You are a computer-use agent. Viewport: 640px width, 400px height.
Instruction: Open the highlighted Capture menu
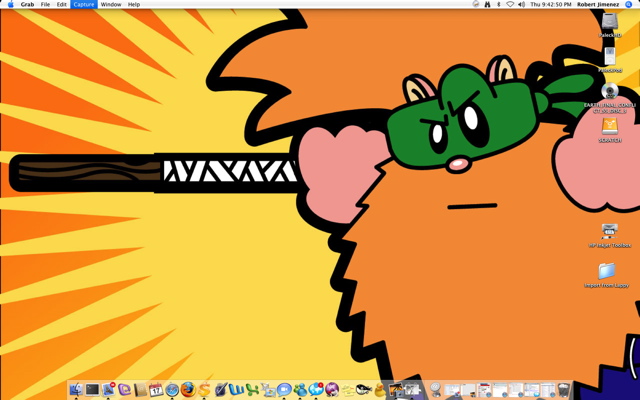pyautogui.click(x=83, y=4)
